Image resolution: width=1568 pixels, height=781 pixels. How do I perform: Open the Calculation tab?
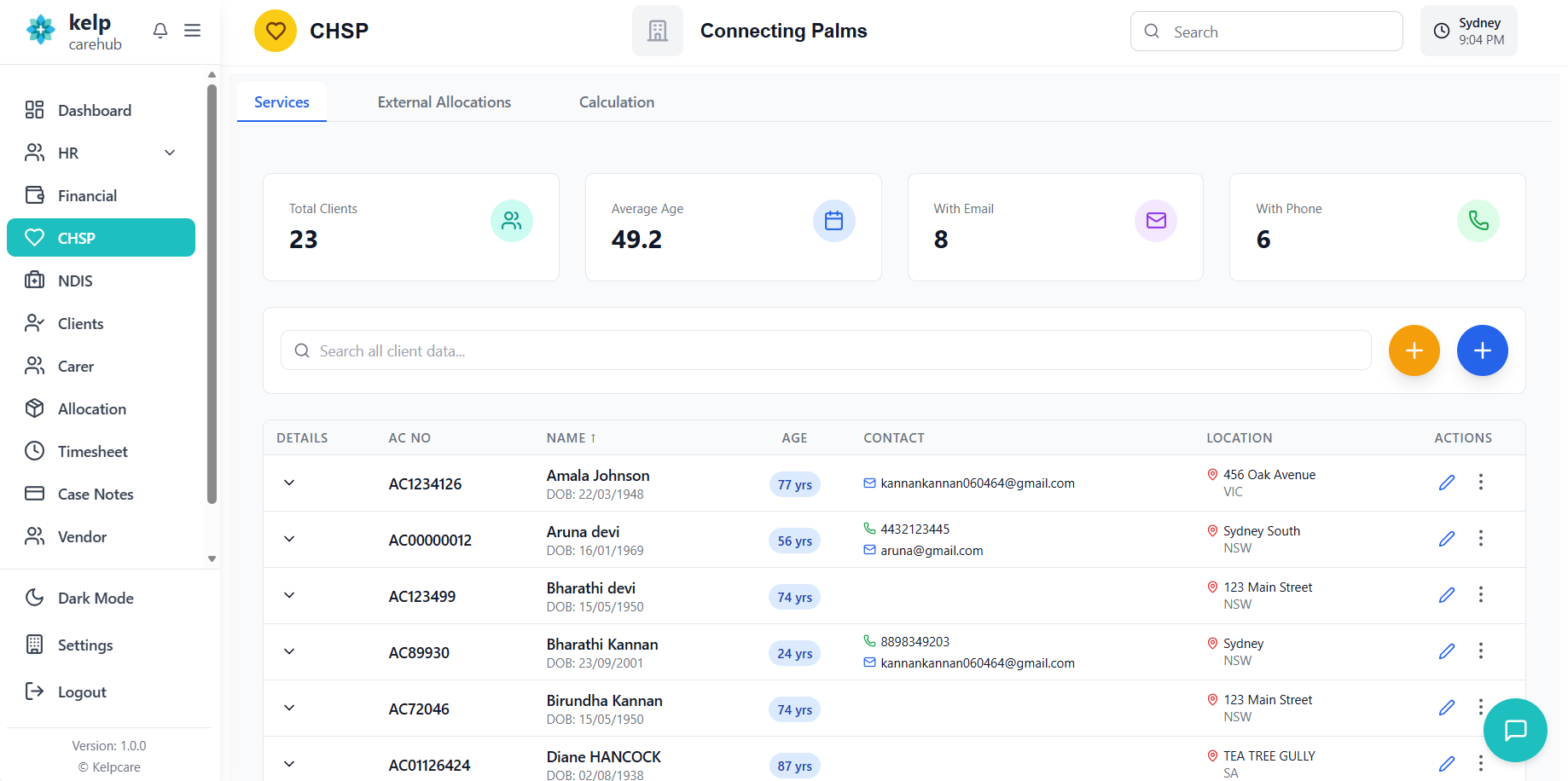(616, 102)
